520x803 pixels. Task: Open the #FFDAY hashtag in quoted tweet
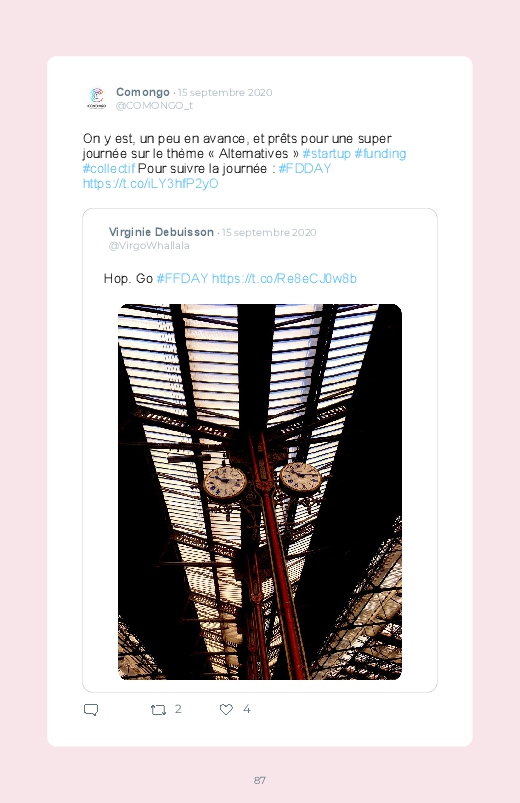(x=182, y=279)
